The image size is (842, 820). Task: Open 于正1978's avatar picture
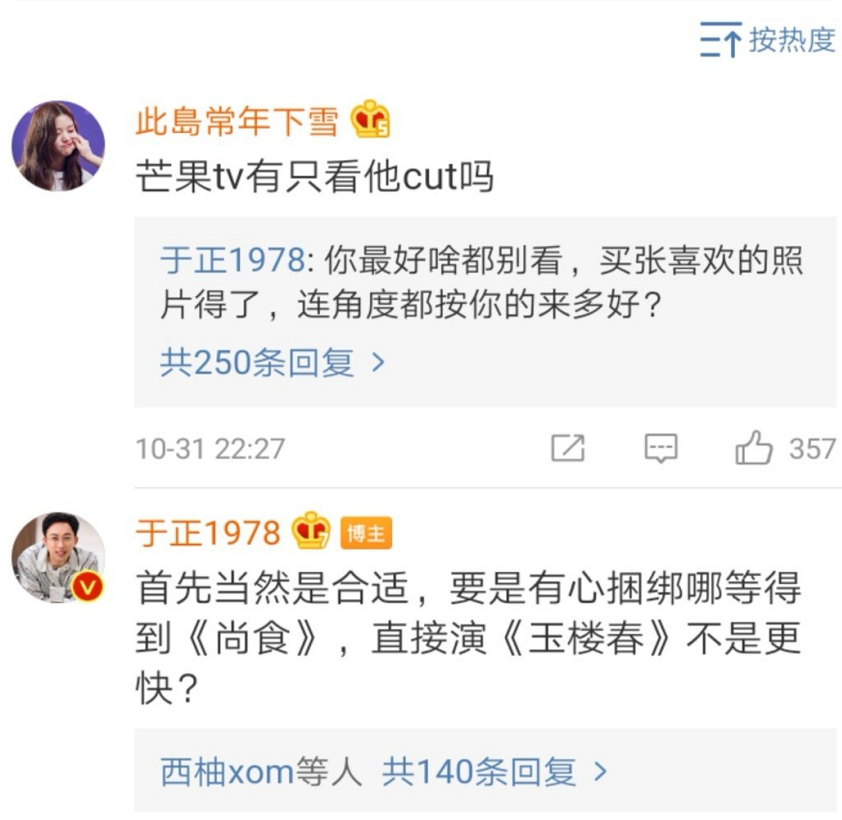click(58, 557)
